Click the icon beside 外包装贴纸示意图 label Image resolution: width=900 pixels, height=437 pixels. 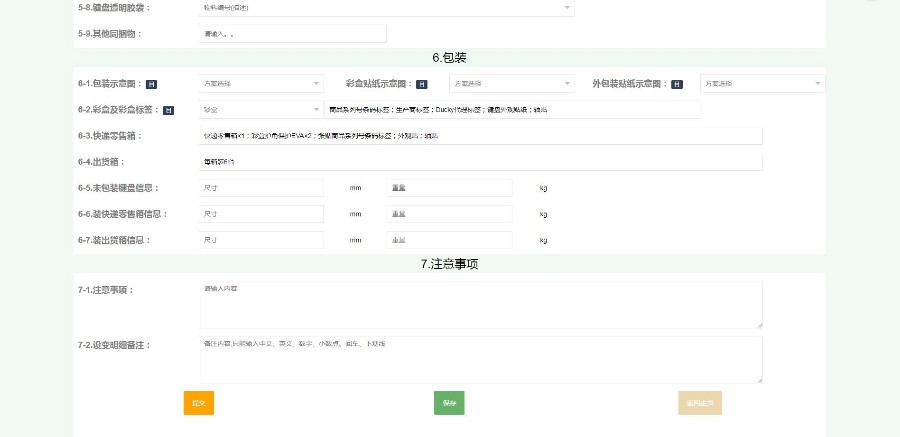coord(677,84)
